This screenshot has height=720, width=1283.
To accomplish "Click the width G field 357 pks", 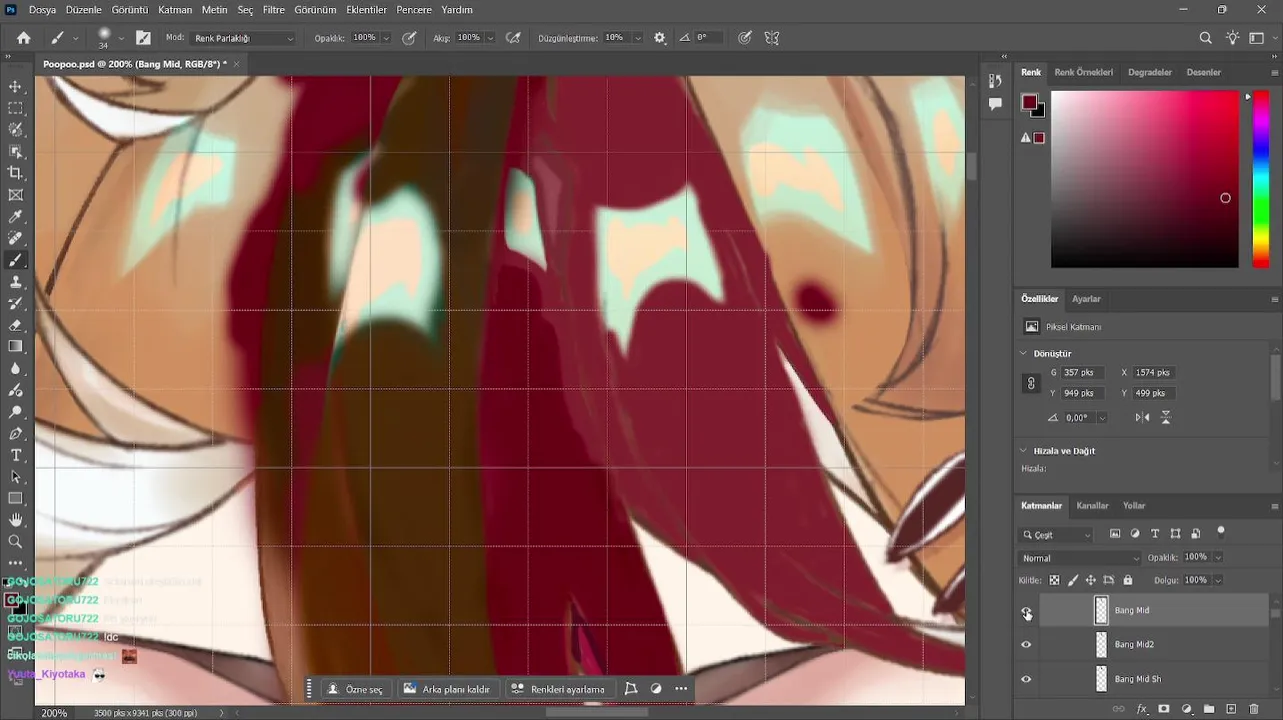I will (1083, 372).
